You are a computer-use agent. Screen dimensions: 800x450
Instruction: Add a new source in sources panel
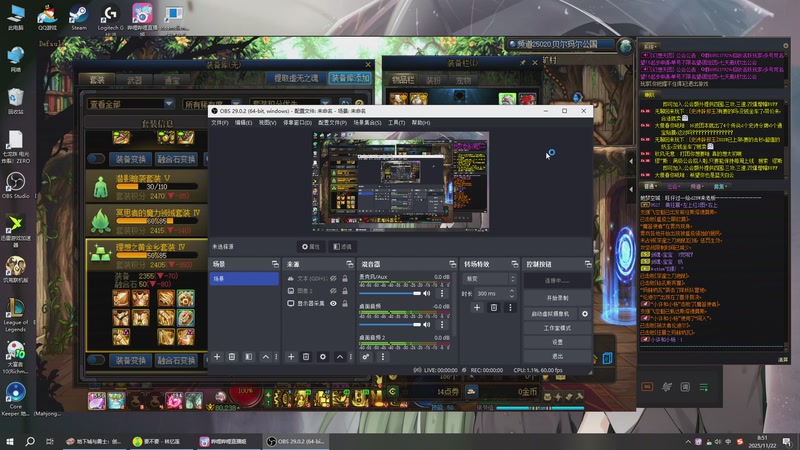(291, 357)
